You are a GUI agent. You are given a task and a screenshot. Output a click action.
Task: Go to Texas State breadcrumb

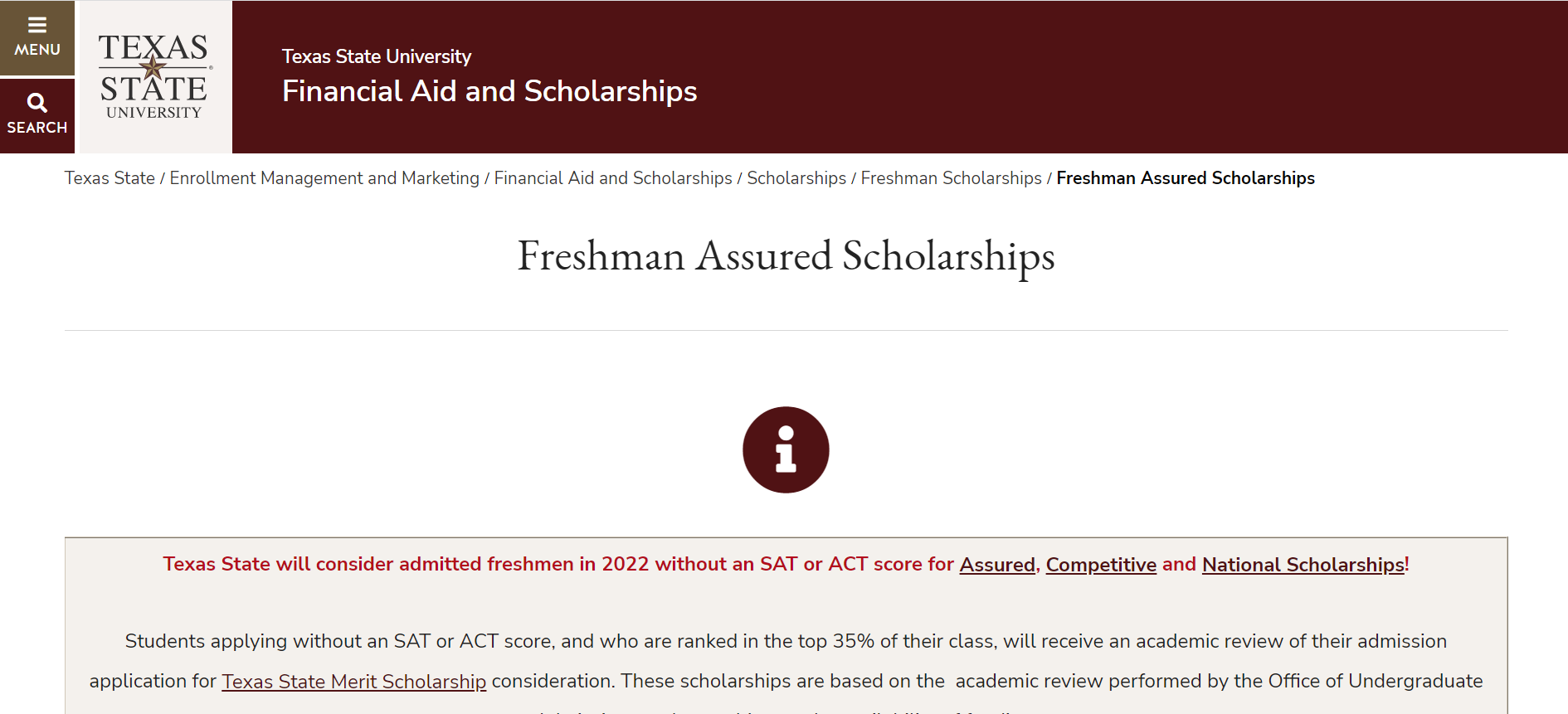point(110,178)
